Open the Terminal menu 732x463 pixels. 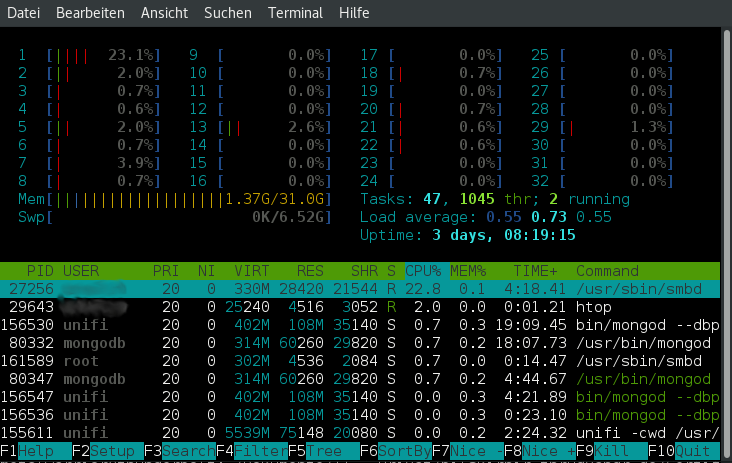(295, 13)
